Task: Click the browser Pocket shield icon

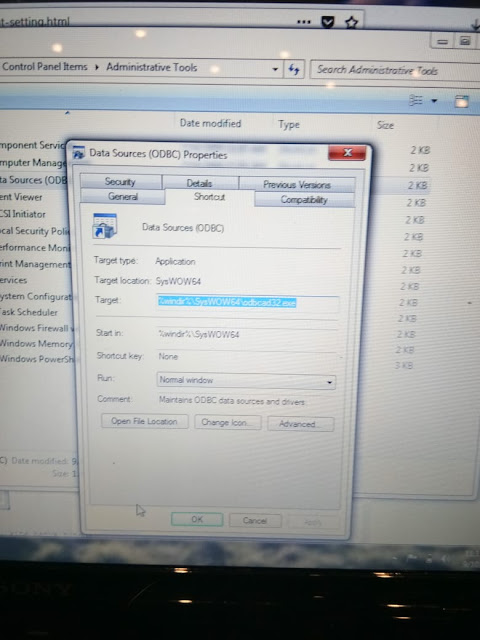Action: coord(328,22)
